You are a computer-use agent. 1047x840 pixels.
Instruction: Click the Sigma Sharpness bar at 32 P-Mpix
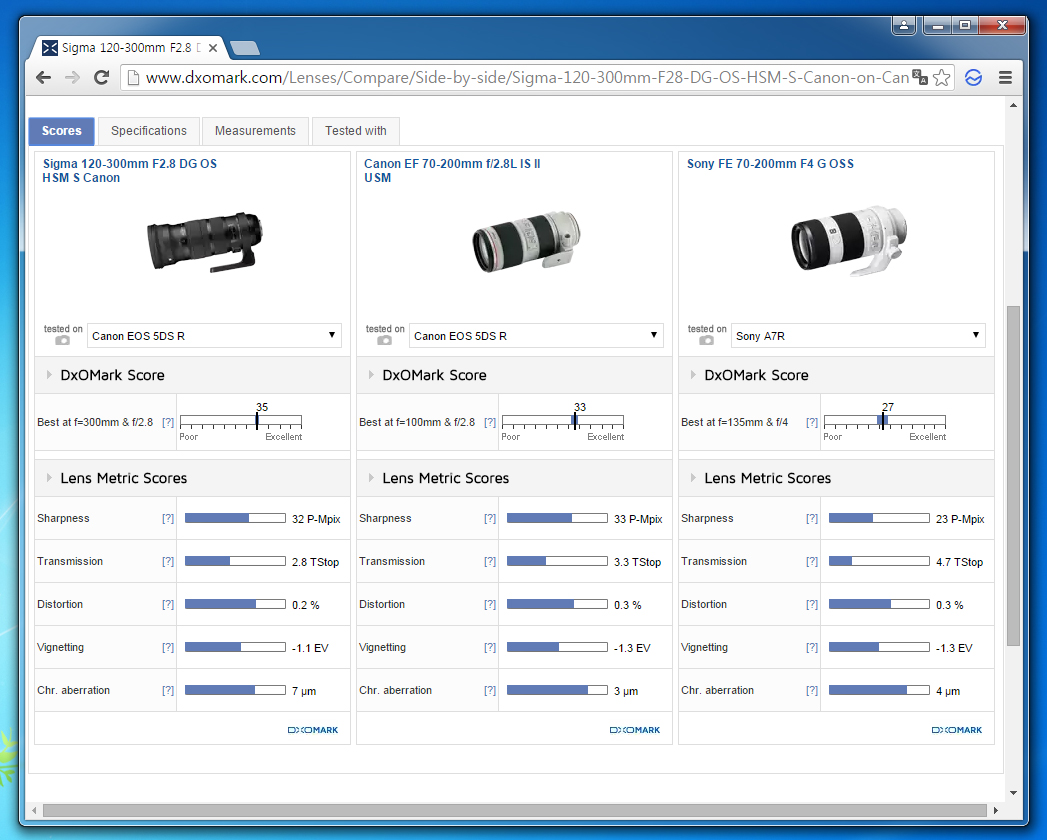(235, 518)
